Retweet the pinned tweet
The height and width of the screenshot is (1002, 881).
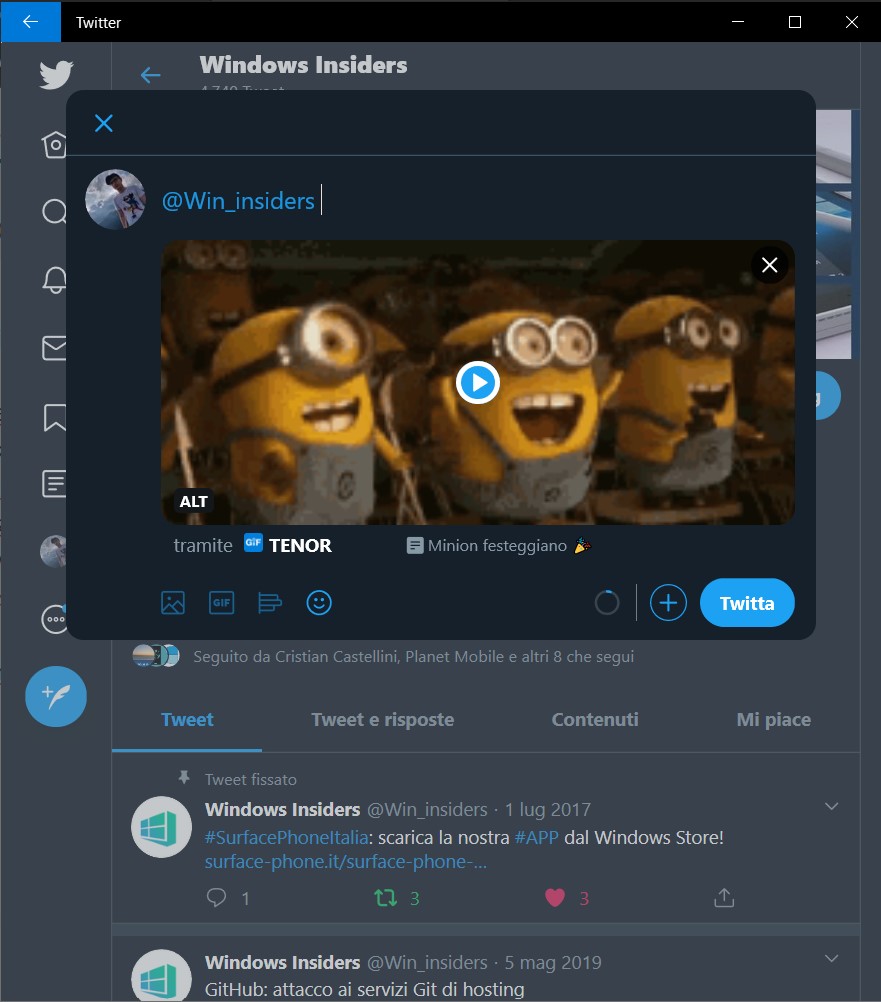[x=385, y=898]
